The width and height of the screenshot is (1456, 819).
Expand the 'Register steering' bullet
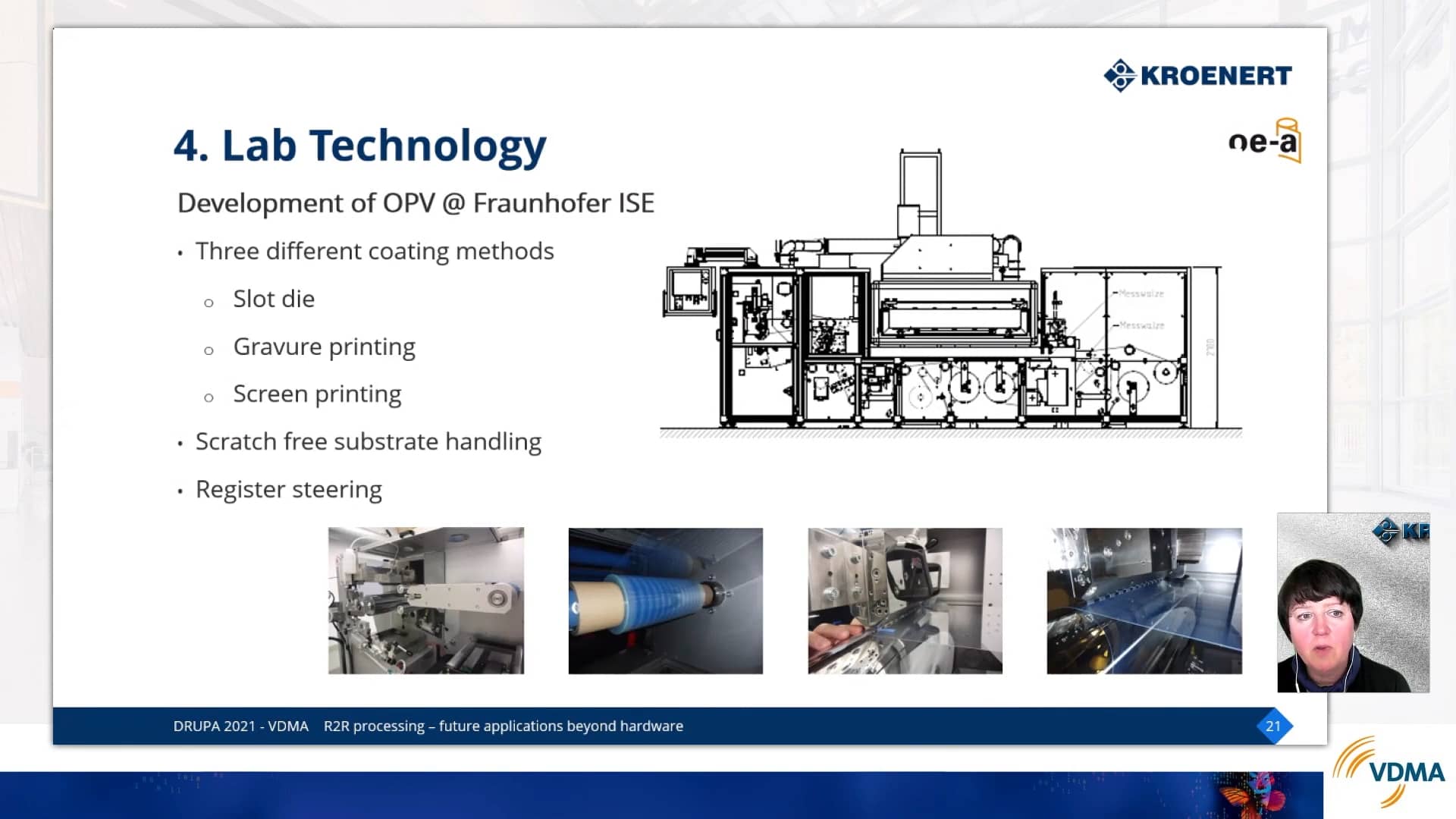pyautogui.click(x=289, y=489)
